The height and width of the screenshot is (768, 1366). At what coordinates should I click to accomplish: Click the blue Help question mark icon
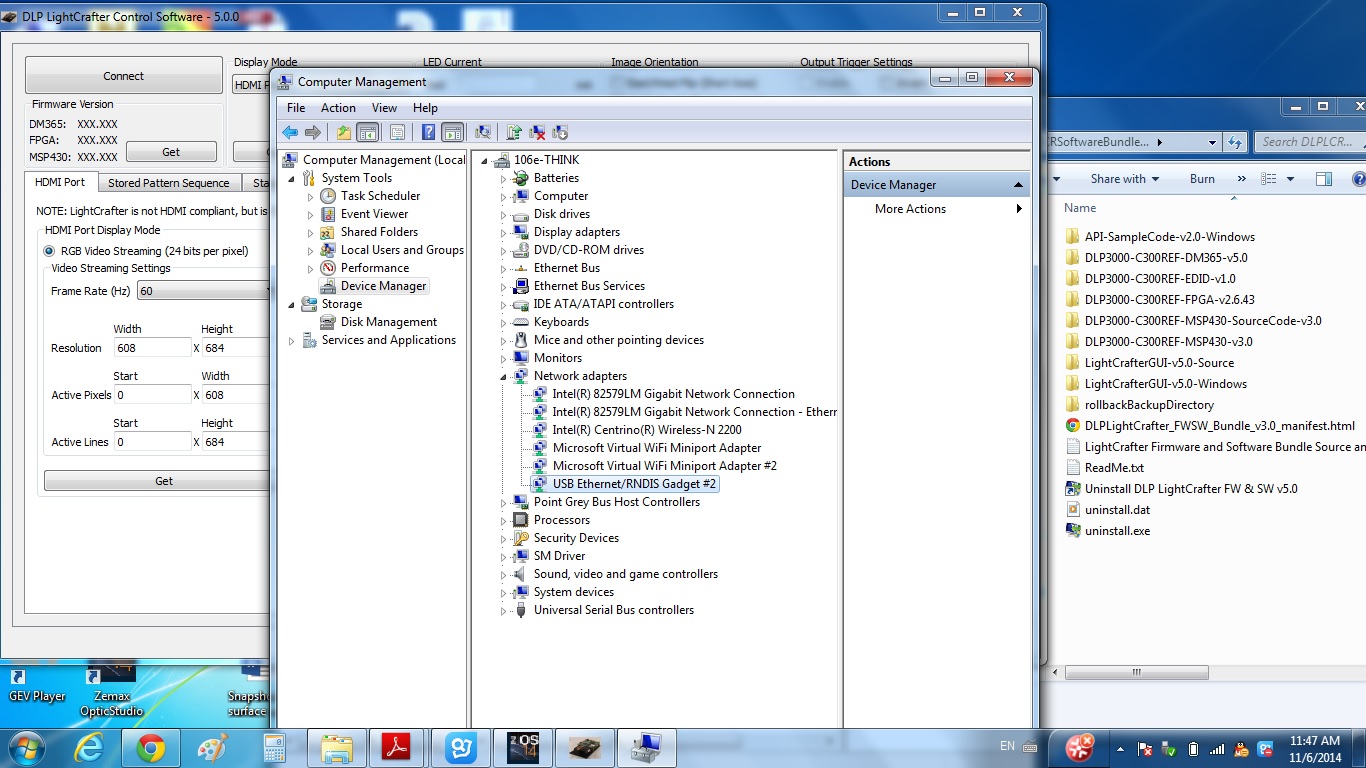(x=428, y=132)
